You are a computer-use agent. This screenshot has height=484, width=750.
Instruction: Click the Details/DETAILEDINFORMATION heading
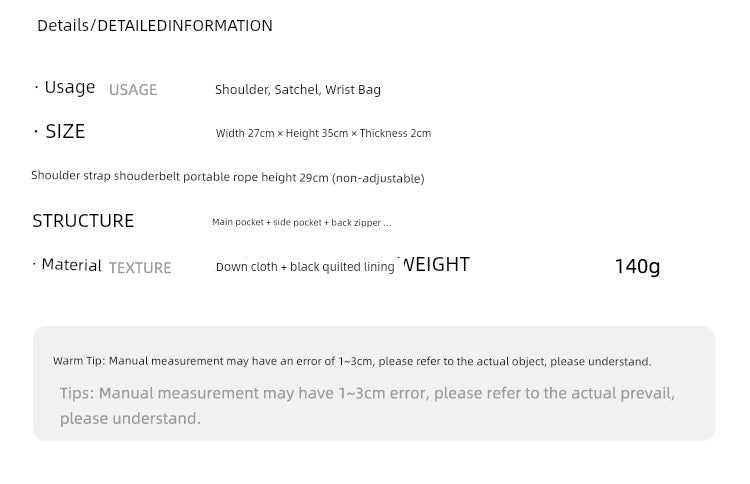154,26
